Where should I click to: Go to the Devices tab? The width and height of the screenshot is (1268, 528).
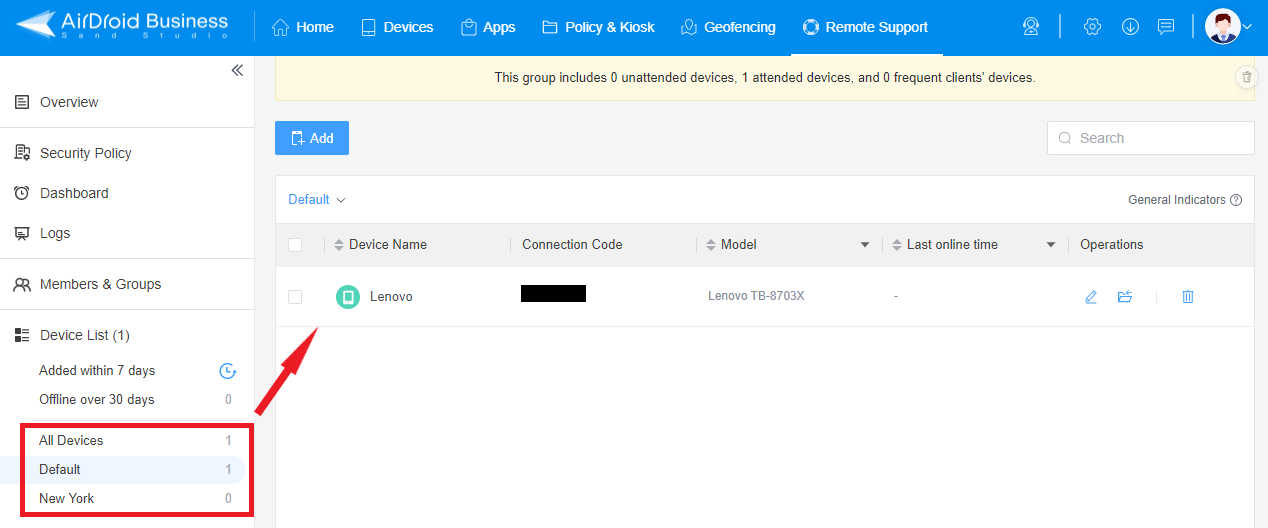397,27
